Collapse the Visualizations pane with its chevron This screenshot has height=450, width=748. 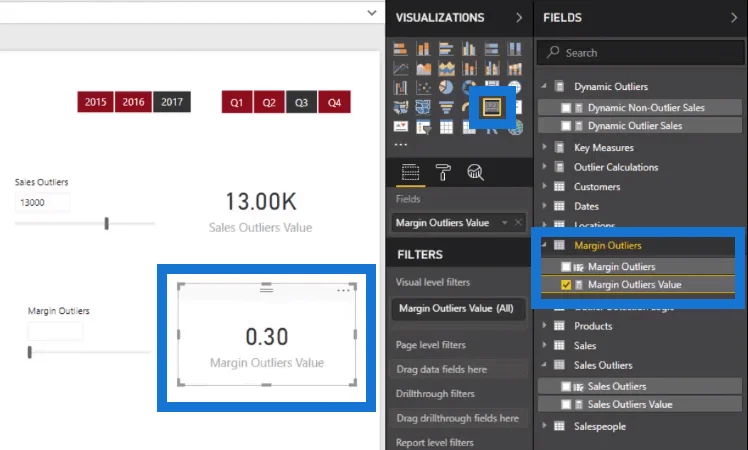coord(519,18)
